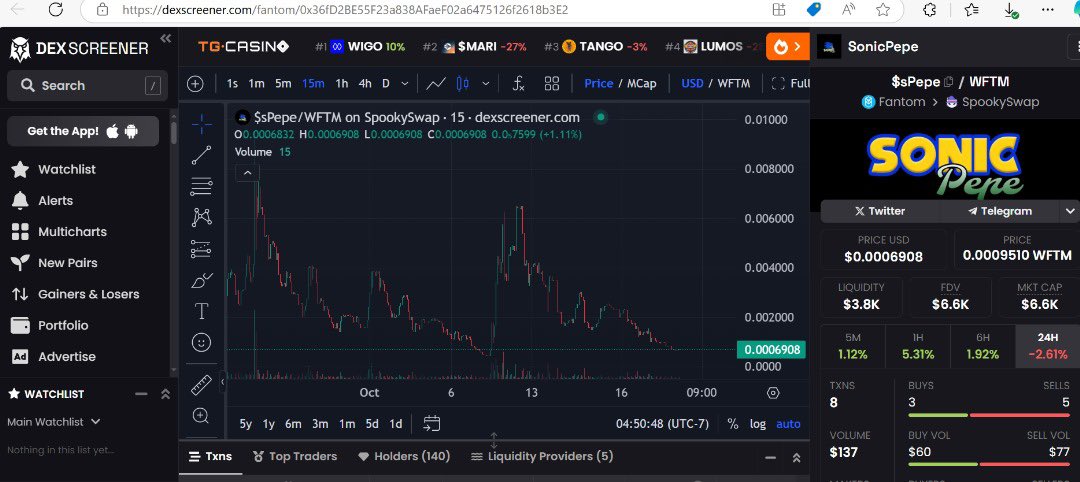Select the brush drawing tool

tap(201, 280)
